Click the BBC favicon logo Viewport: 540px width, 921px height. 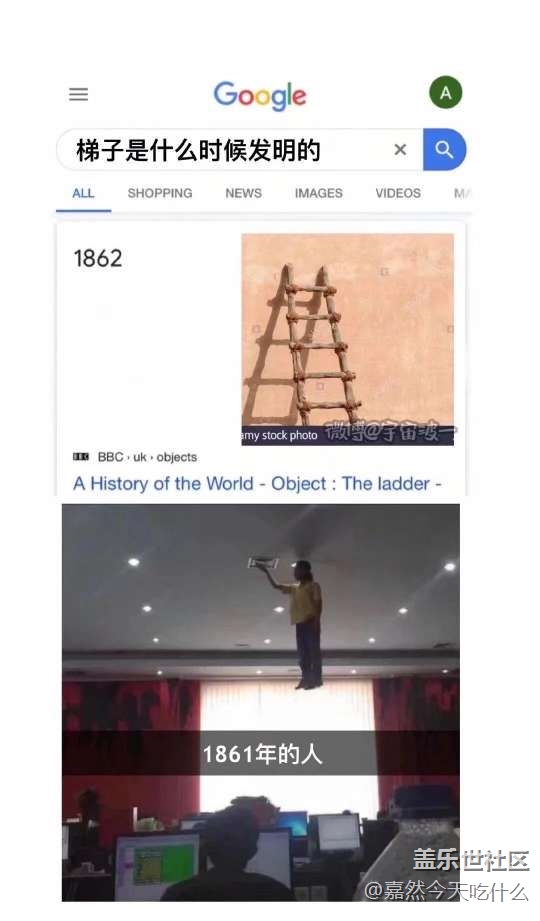pyautogui.click(x=81, y=457)
